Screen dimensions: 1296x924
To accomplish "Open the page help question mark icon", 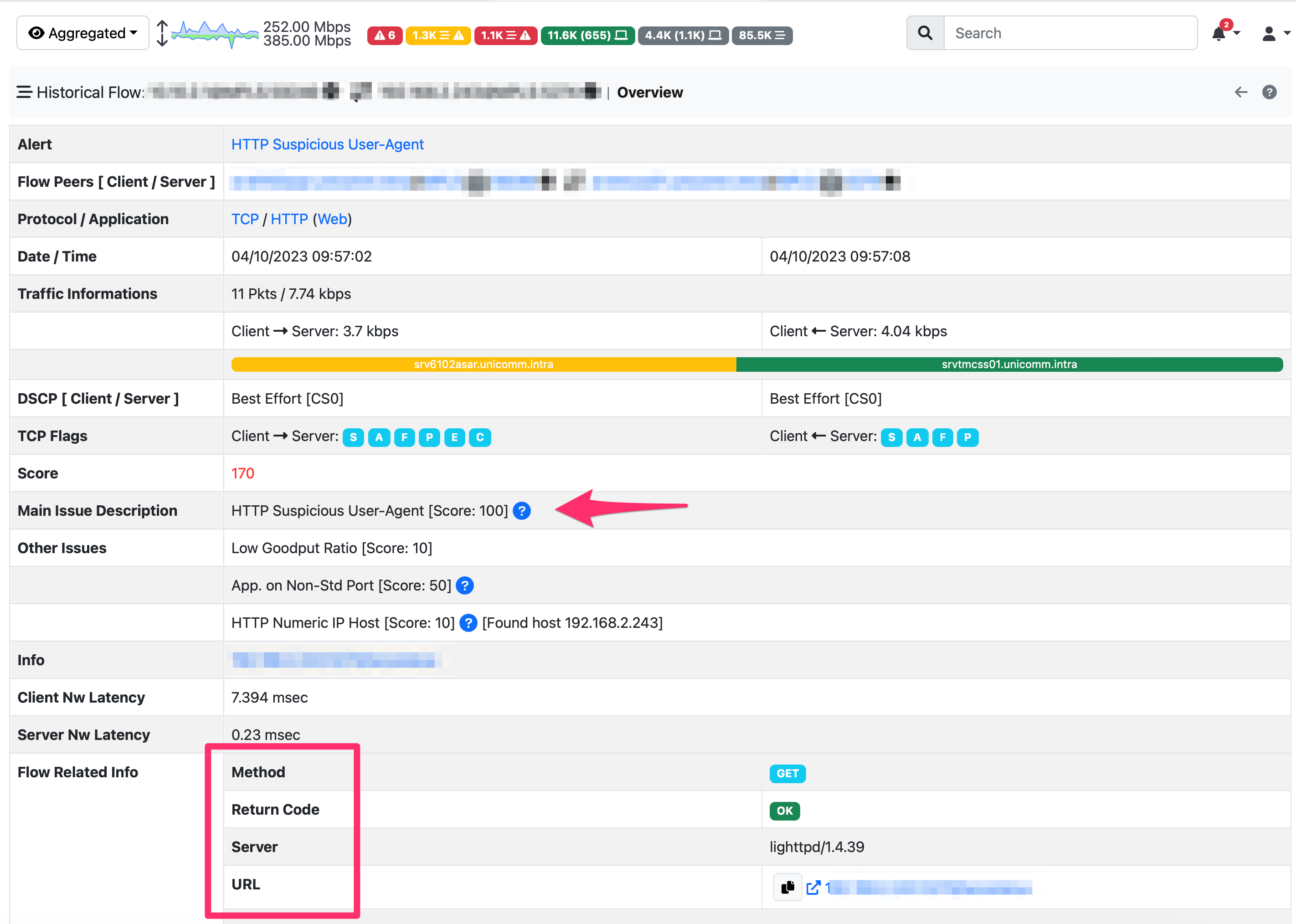I will coord(1269,92).
